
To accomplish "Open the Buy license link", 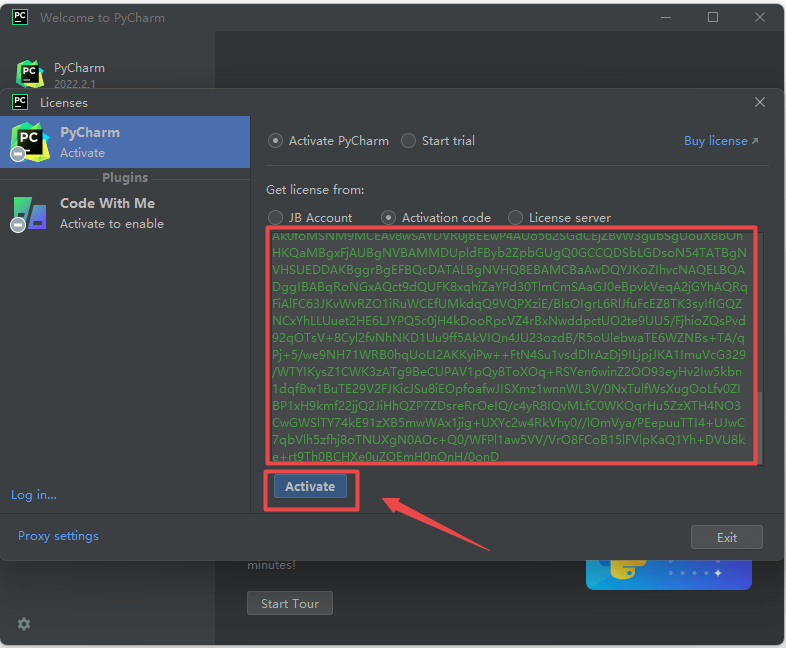I will pos(720,141).
